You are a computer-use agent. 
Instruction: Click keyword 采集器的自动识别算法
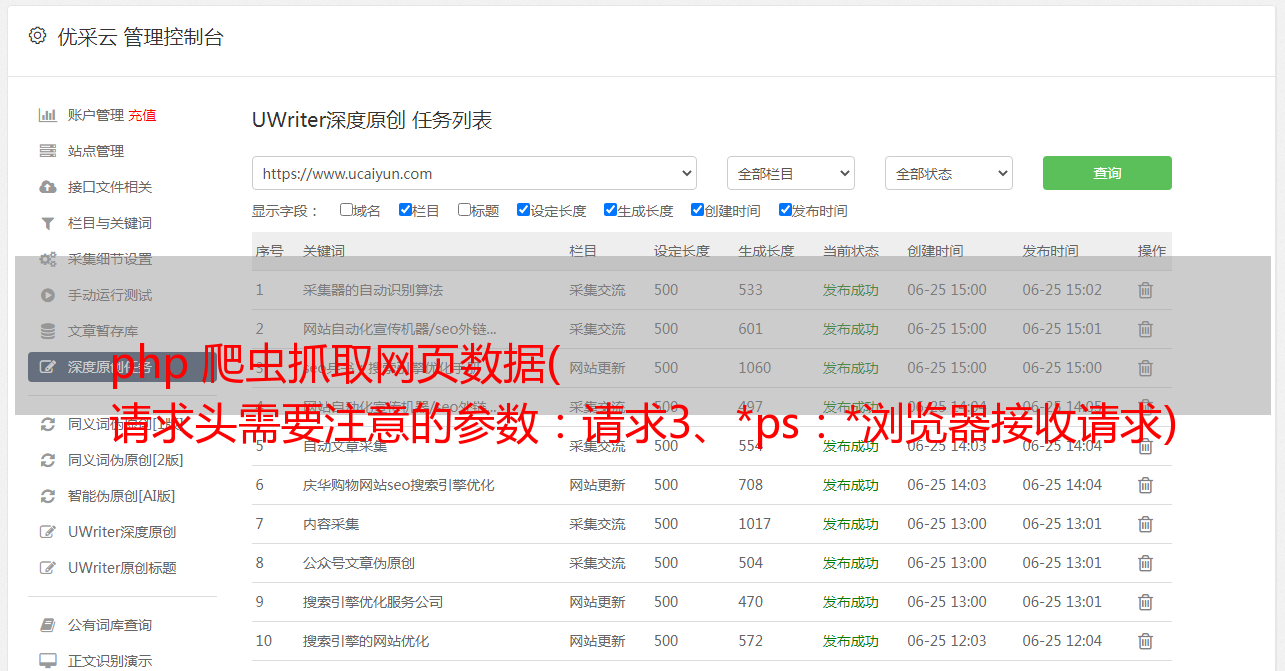[x=373, y=290]
